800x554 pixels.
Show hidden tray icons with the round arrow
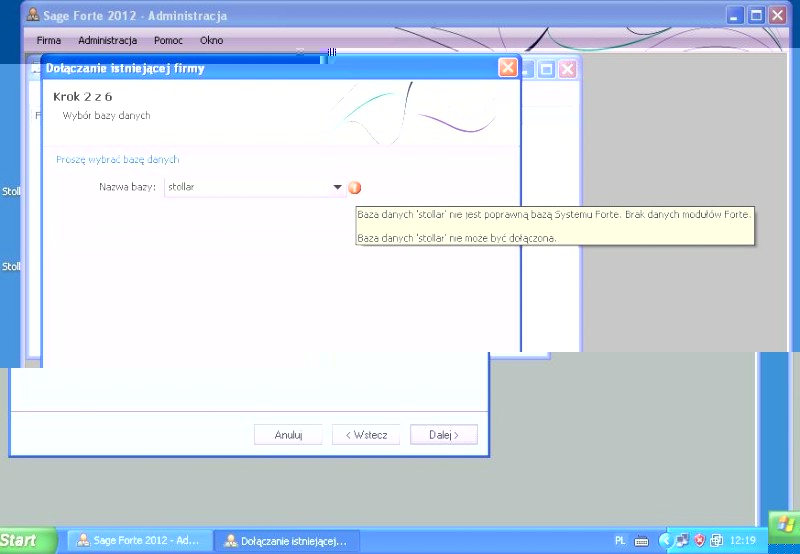click(665, 540)
